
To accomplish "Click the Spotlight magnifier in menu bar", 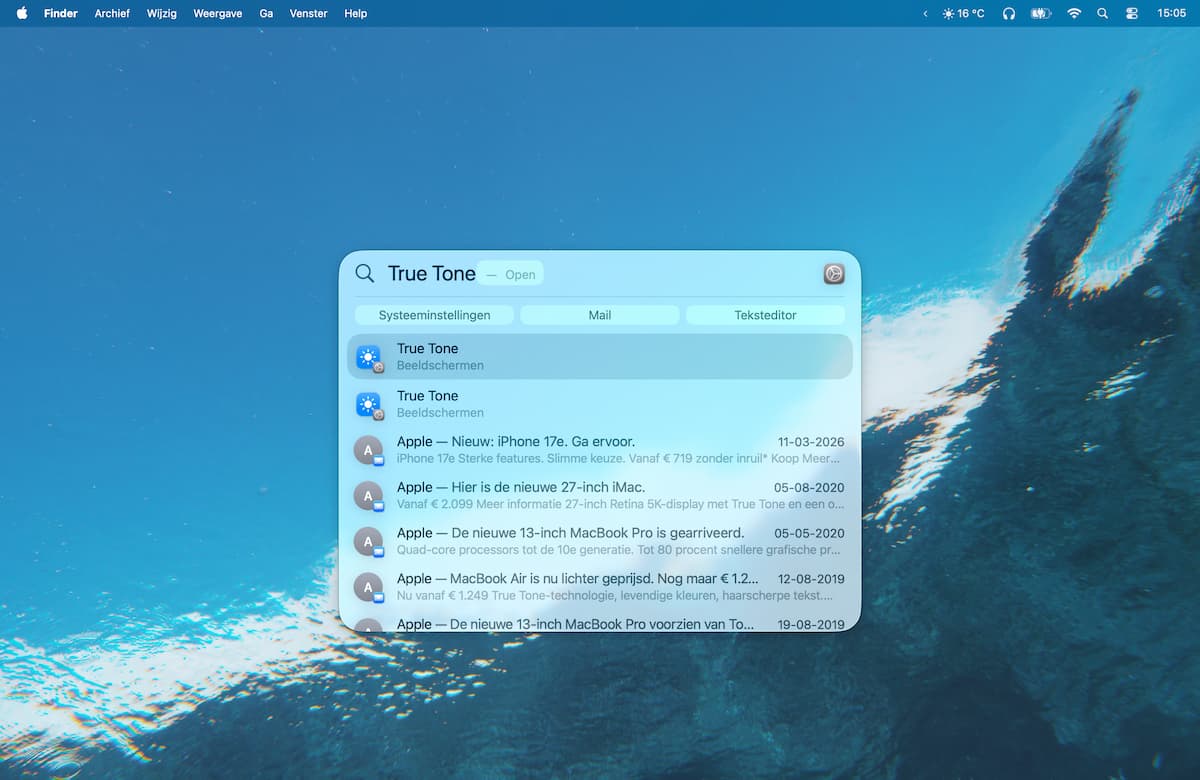I will [1102, 13].
